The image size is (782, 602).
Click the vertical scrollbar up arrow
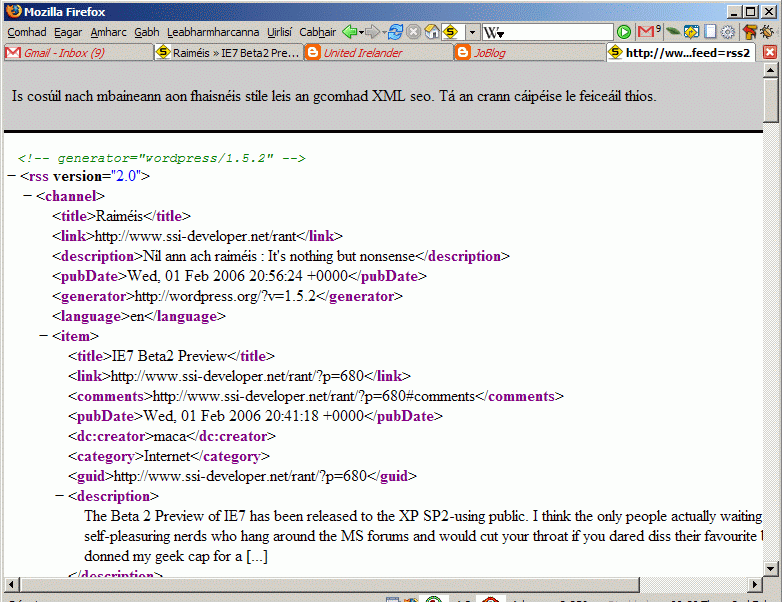coord(771,70)
